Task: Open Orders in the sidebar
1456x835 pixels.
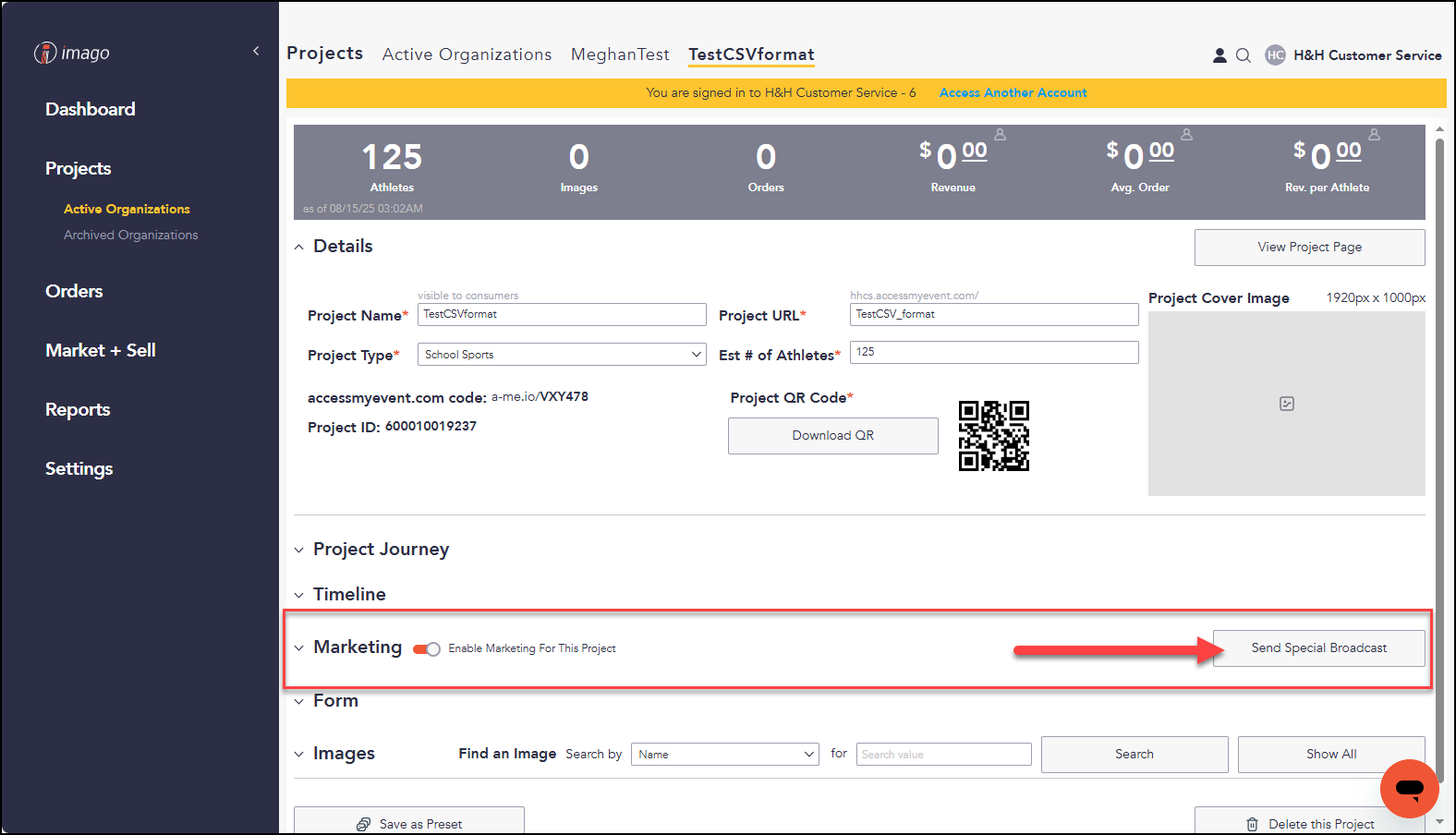Action: (x=74, y=291)
